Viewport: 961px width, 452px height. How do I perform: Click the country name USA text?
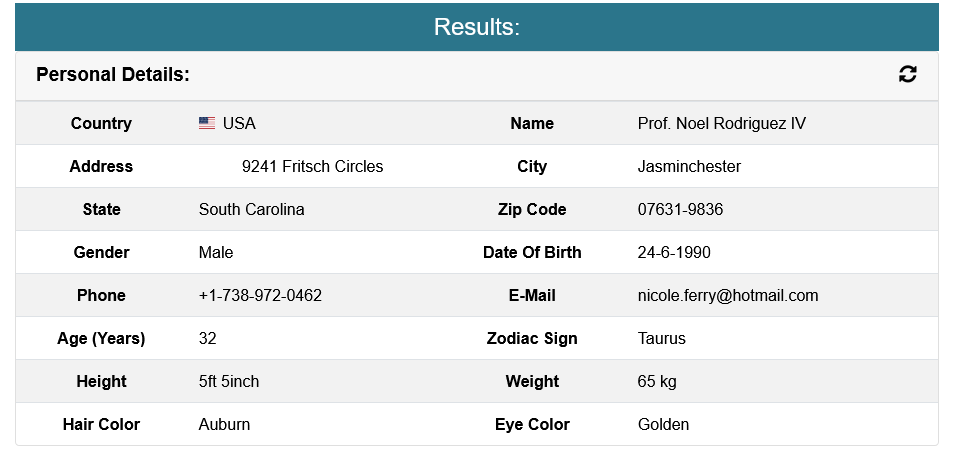[x=239, y=123]
